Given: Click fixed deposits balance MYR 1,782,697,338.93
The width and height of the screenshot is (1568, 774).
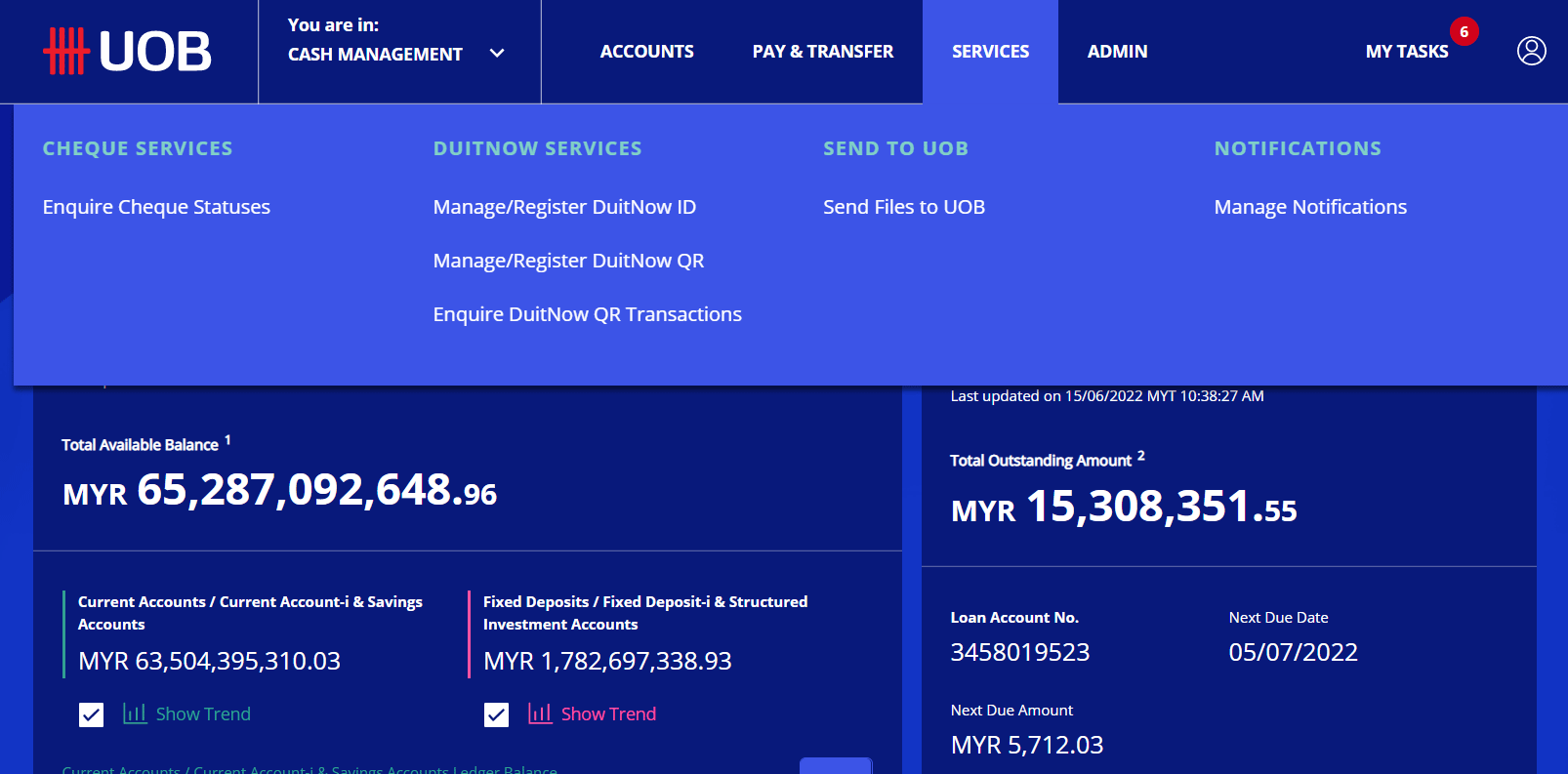Looking at the screenshot, I should point(607,661).
